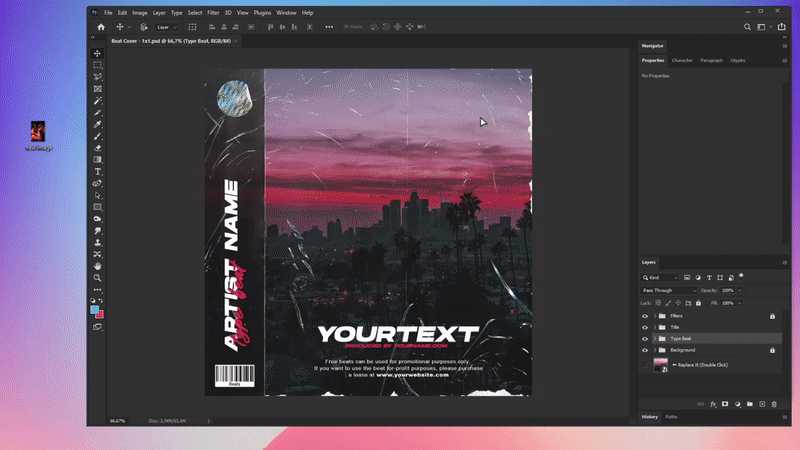The width and height of the screenshot is (800, 450).
Task: Open the layer Kind filter dropdown
Action: 660,278
